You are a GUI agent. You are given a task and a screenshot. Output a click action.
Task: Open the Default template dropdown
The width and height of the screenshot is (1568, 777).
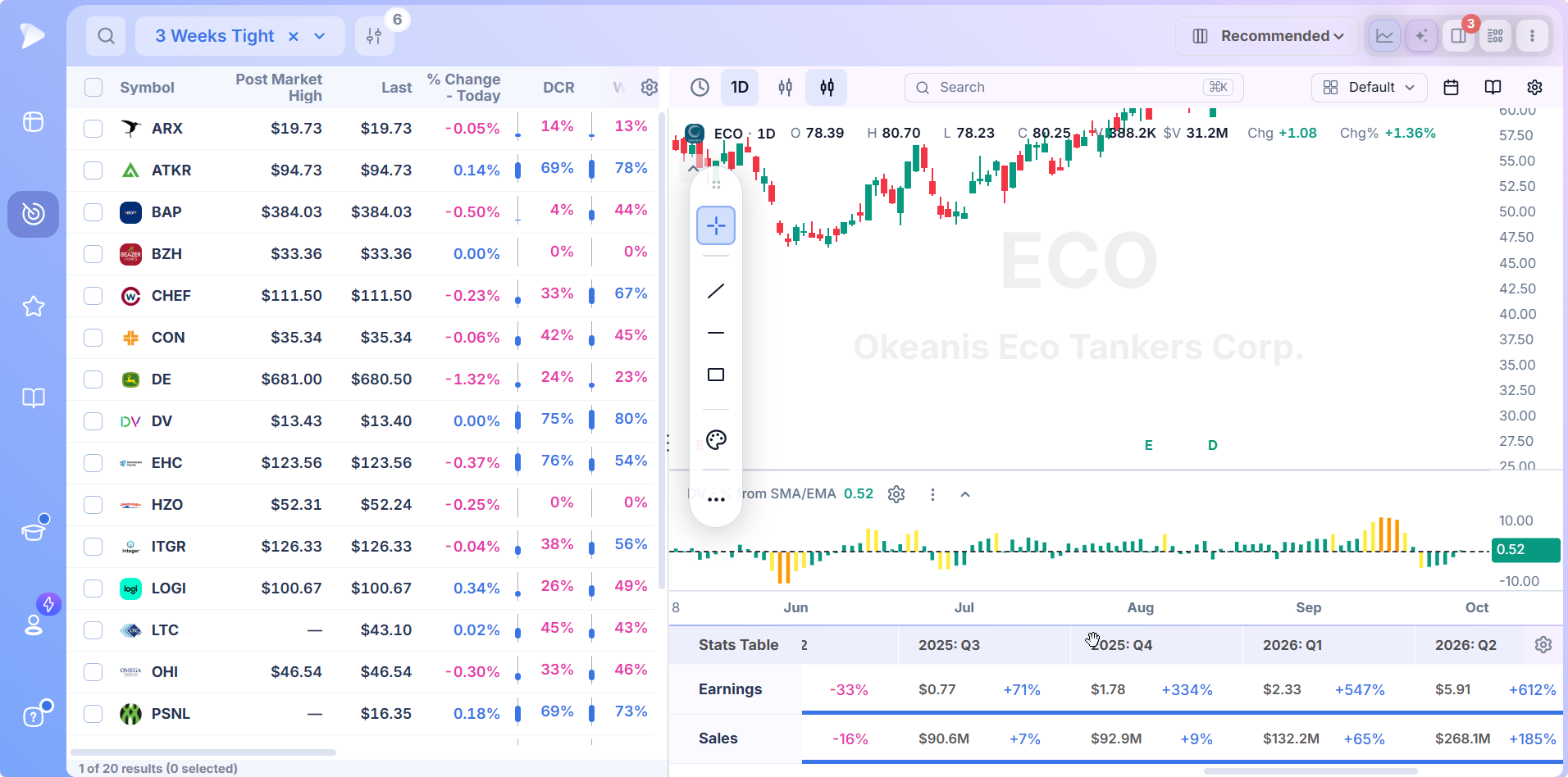(1369, 87)
